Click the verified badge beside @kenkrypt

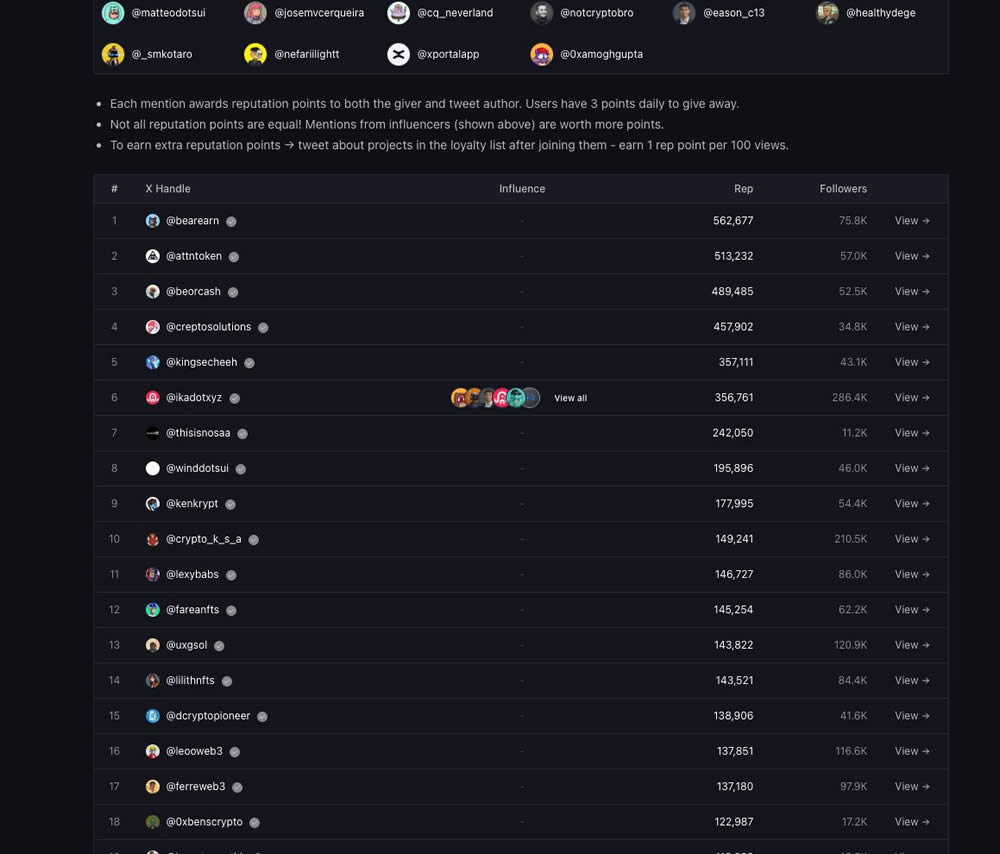coord(230,504)
